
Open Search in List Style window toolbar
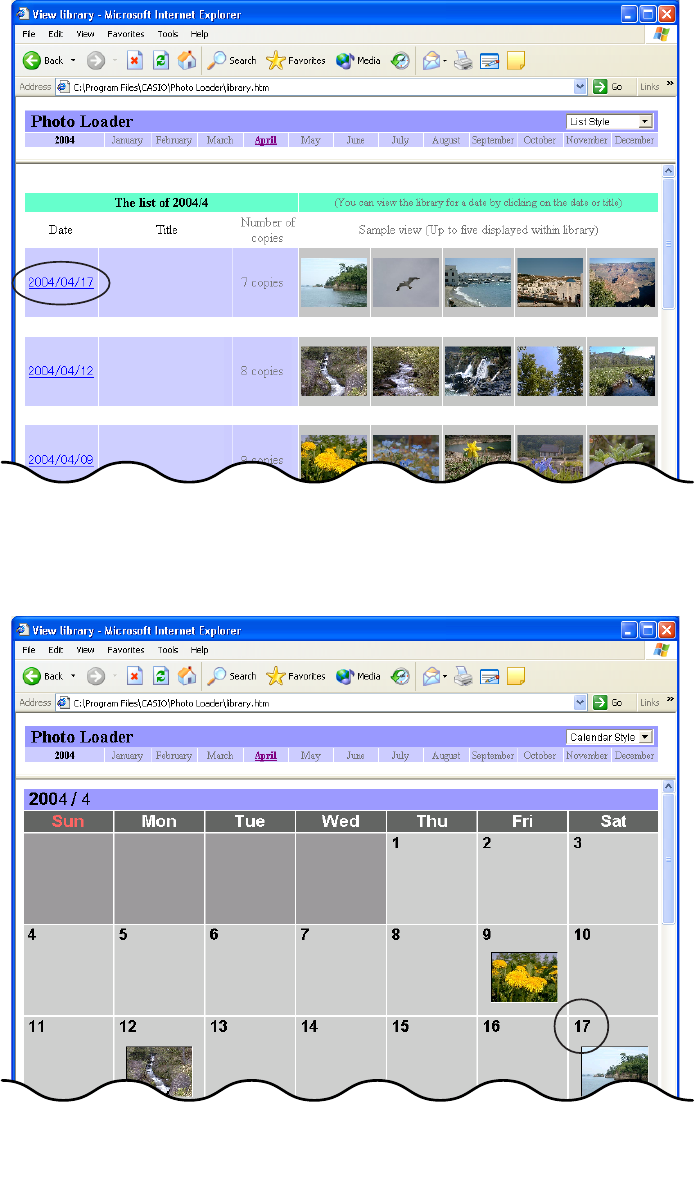(x=232, y=61)
